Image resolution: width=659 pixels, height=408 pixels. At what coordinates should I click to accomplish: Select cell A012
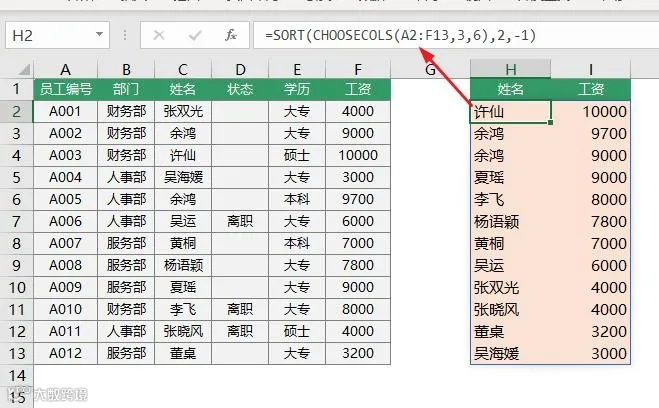click(65, 353)
